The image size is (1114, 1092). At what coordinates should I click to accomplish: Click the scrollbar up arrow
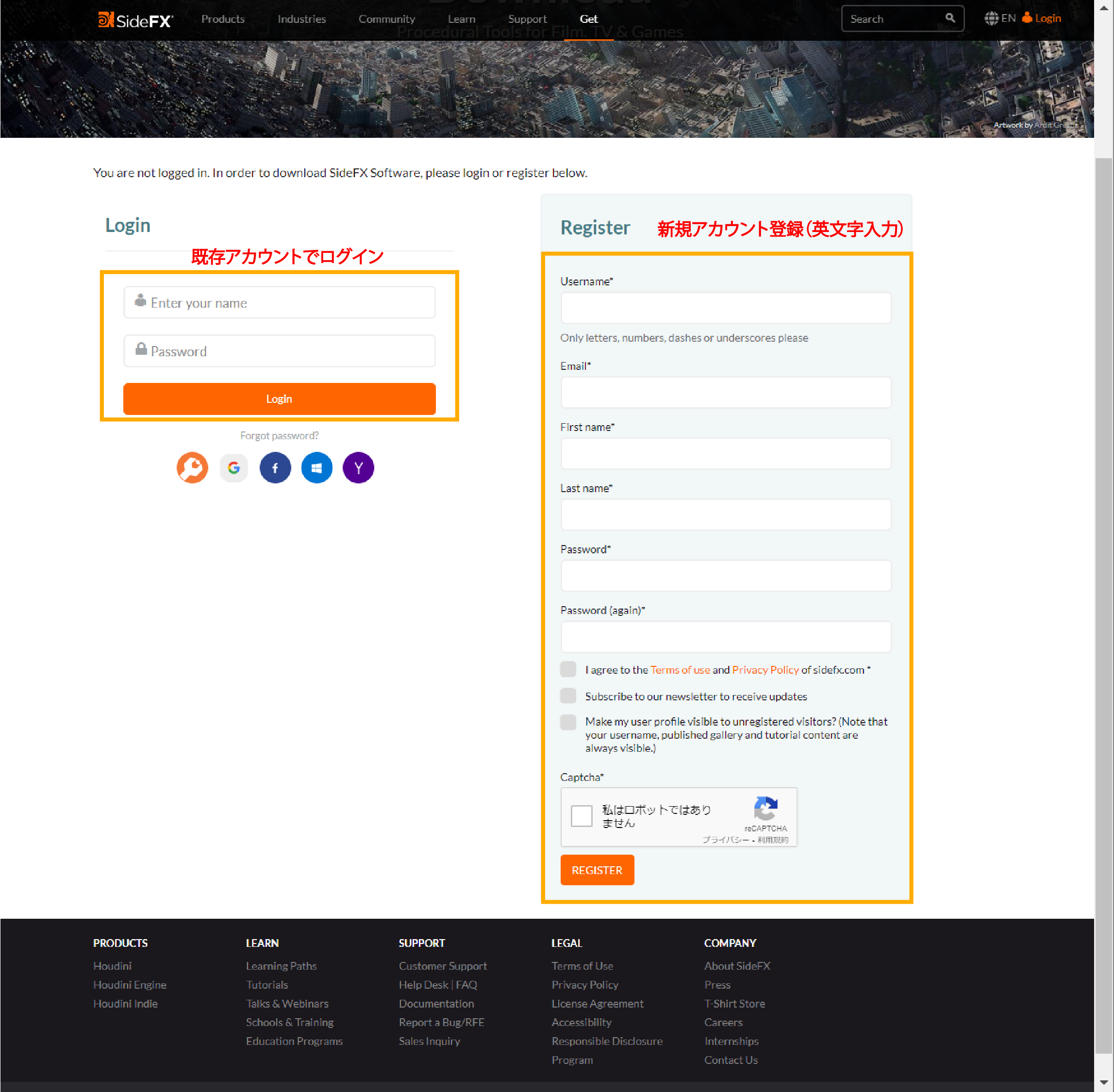coord(1104,8)
